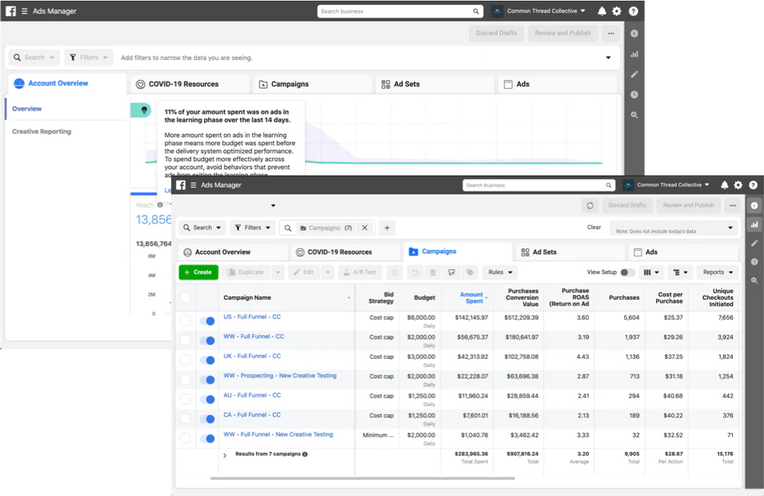Image resolution: width=764 pixels, height=496 pixels.
Task: Click the help question mark in back window
Action: [x=633, y=11]
